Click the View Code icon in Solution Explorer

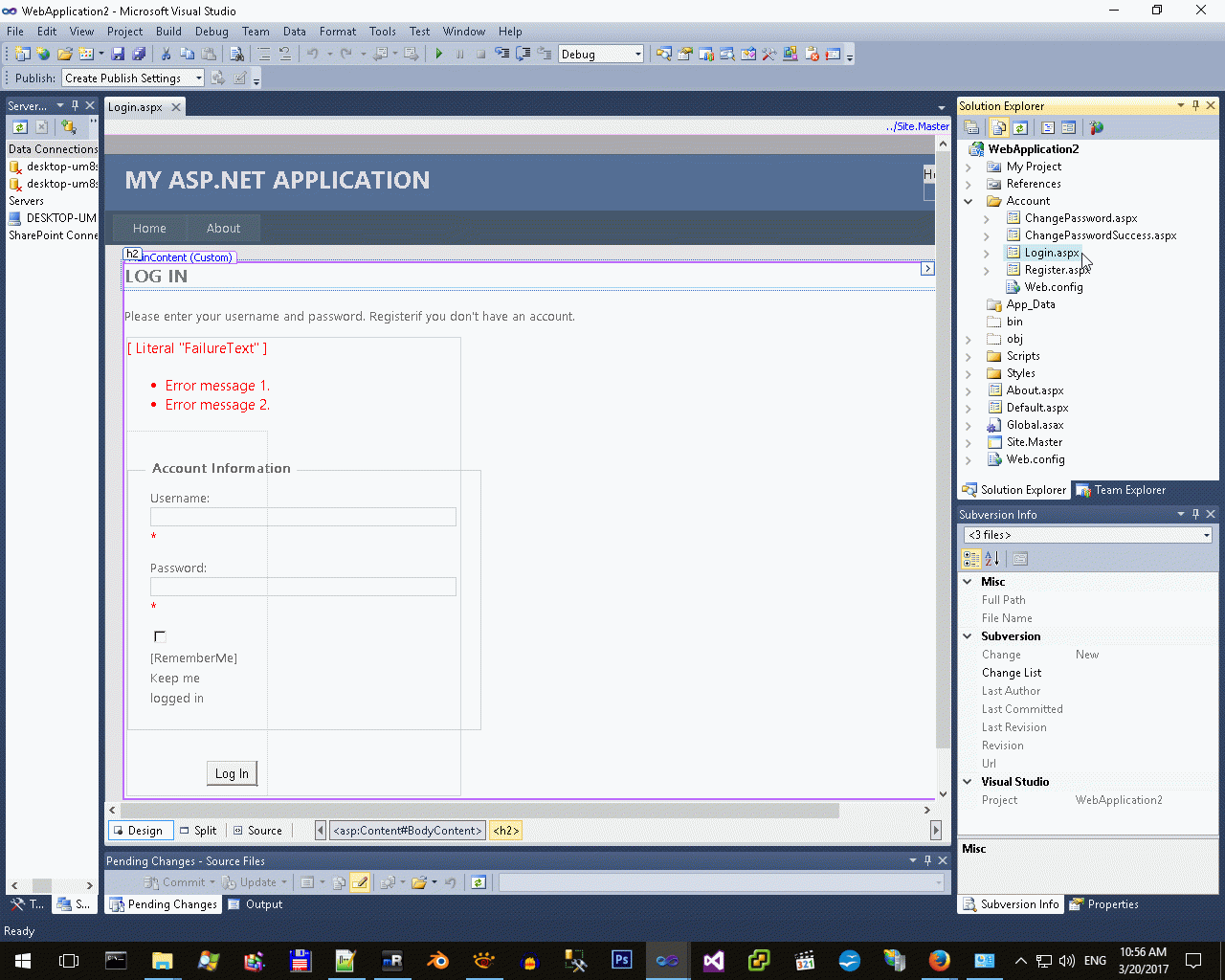point(1048,127)
